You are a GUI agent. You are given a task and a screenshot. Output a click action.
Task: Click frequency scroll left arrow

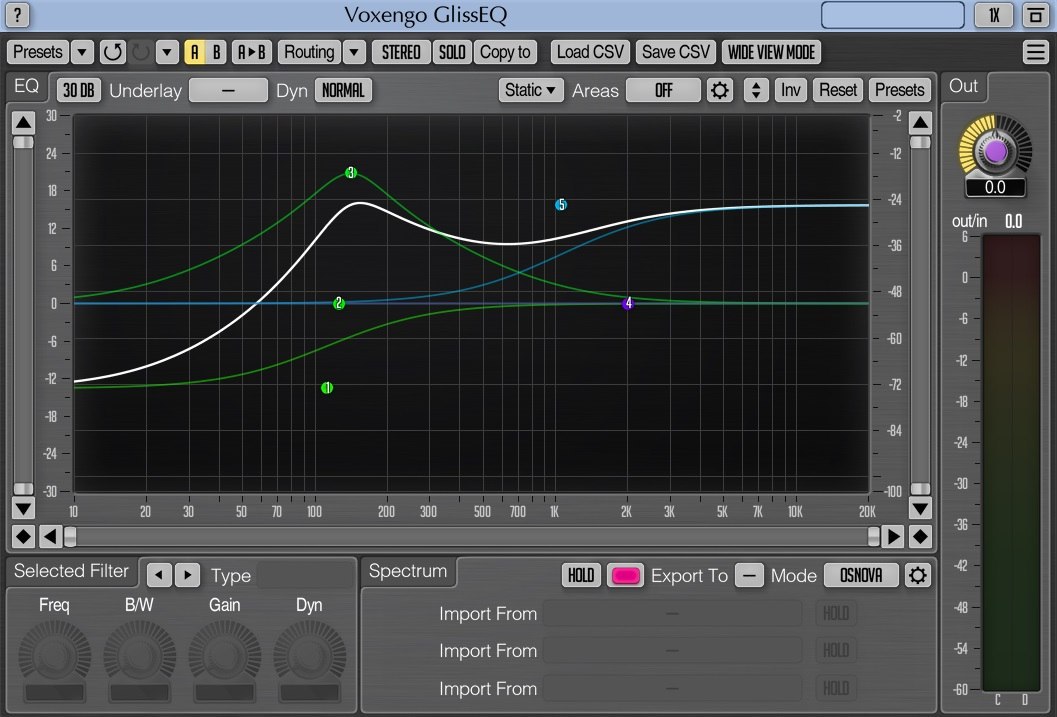pos(50,536)
